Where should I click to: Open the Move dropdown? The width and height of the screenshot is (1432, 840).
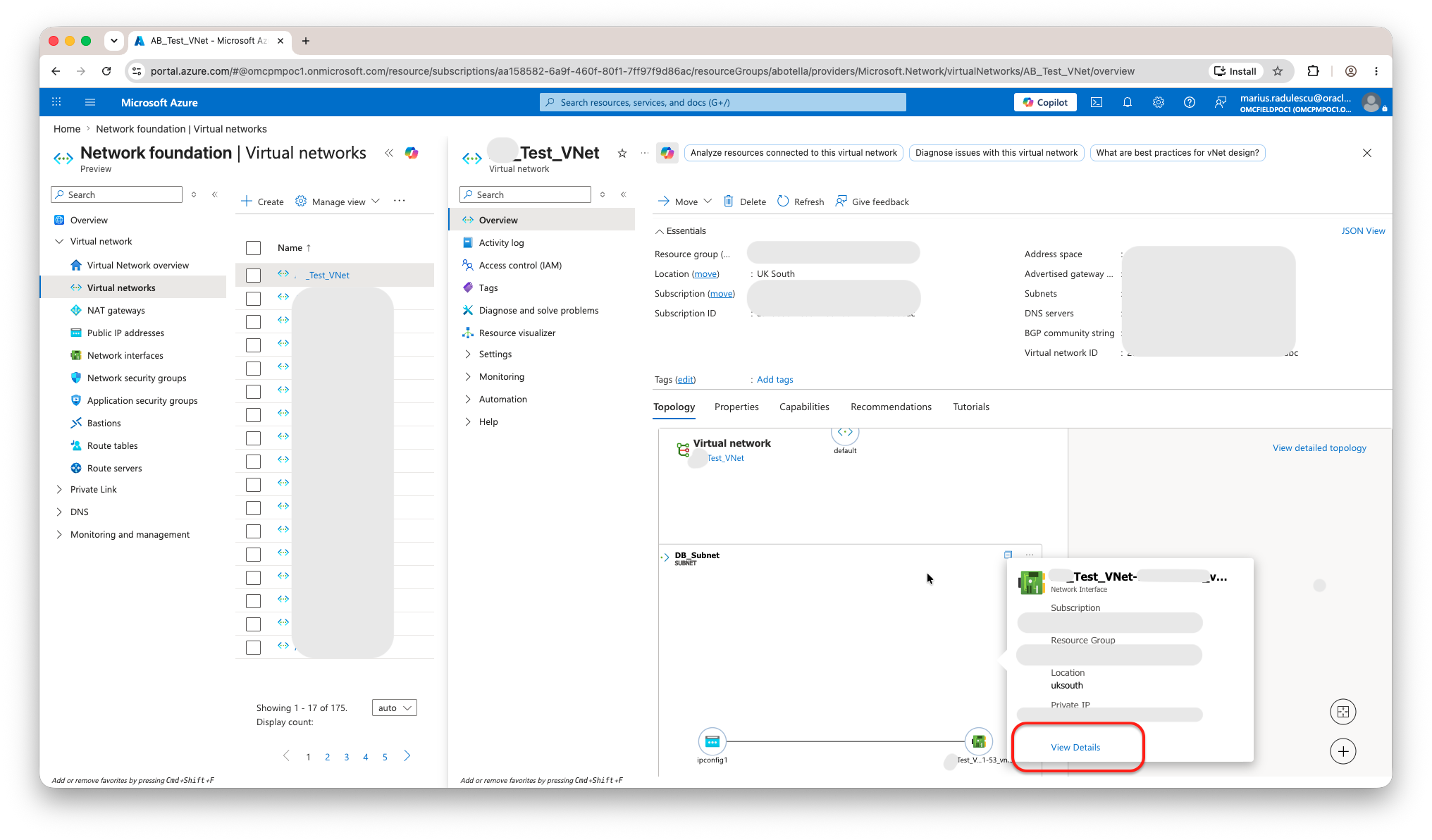[685, 202]
